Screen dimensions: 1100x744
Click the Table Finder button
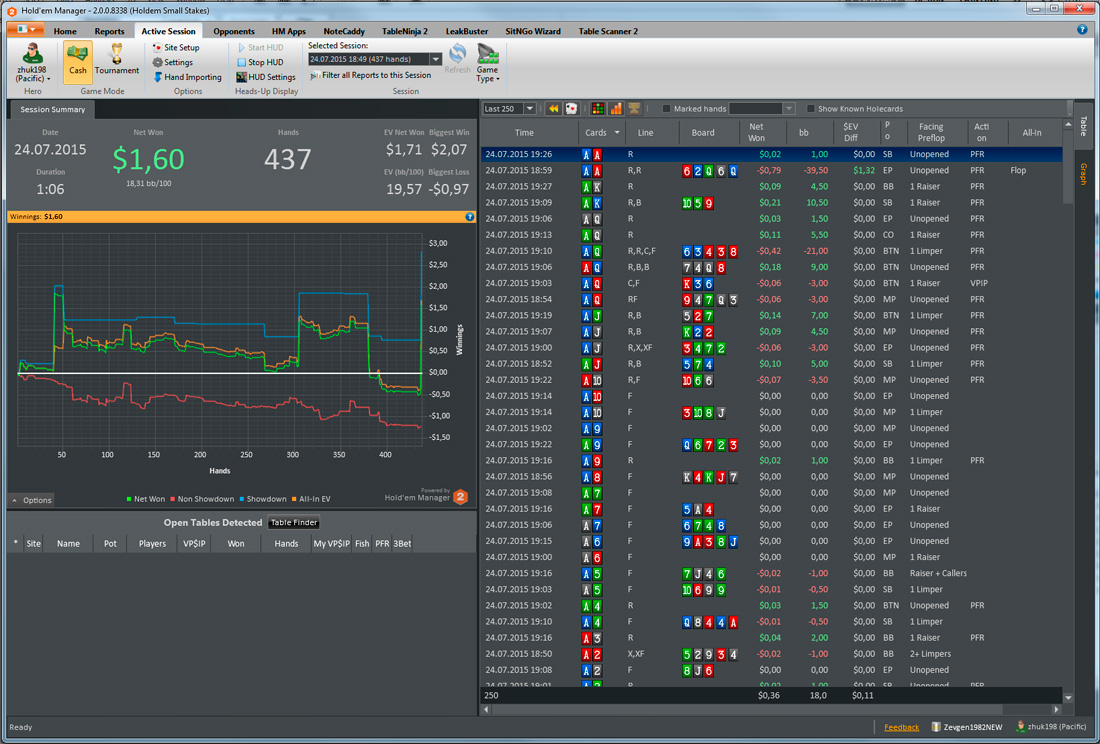coord(294,522)
